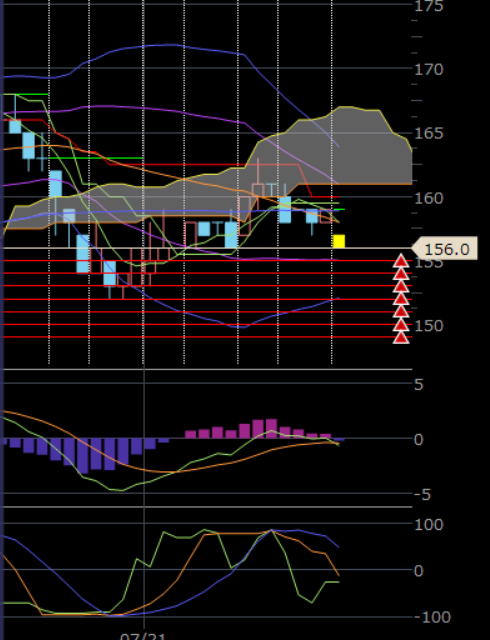Click the -100 label on the oscillator axis
490x640 pixels.
tap(432, 617)
